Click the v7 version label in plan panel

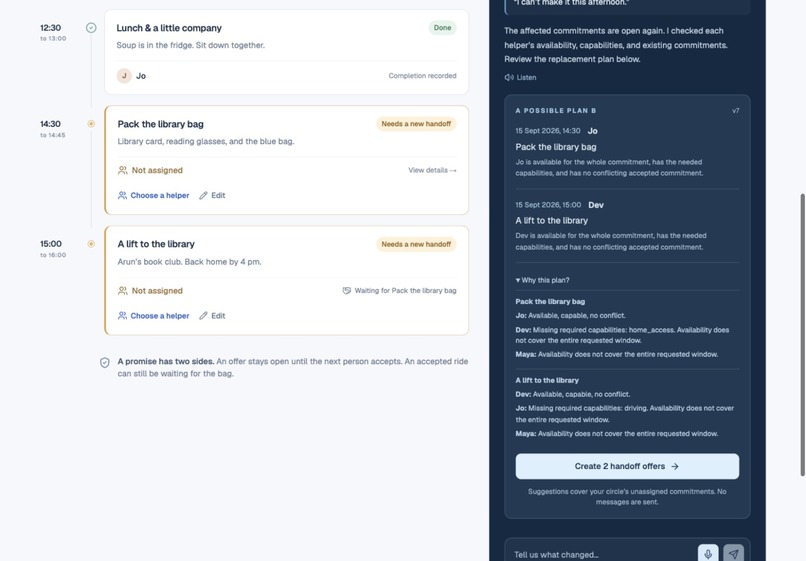click(x=736, y=111)
